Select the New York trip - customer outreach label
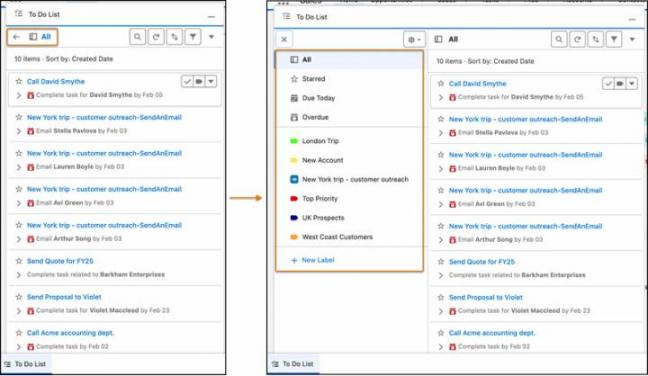The image size is (648, 376). (350, 179)
